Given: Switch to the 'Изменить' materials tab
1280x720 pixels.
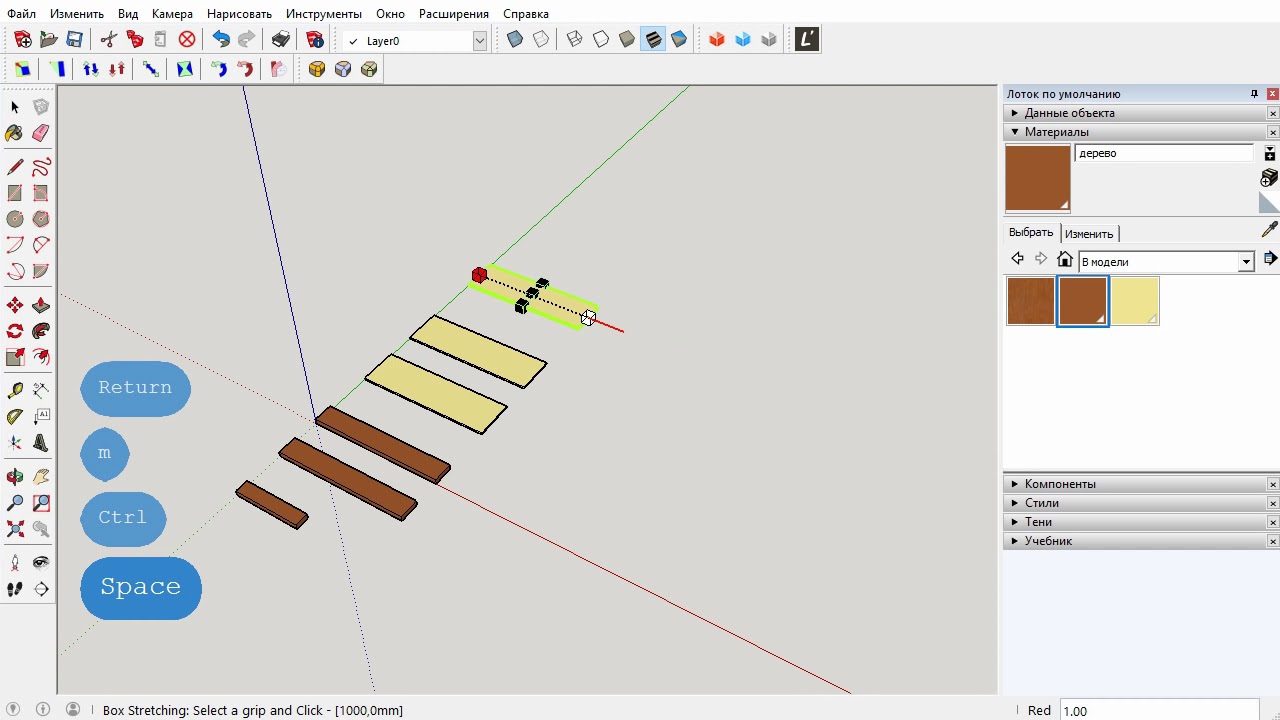Looking at the screenshot, I should [x=1089, y=233].
